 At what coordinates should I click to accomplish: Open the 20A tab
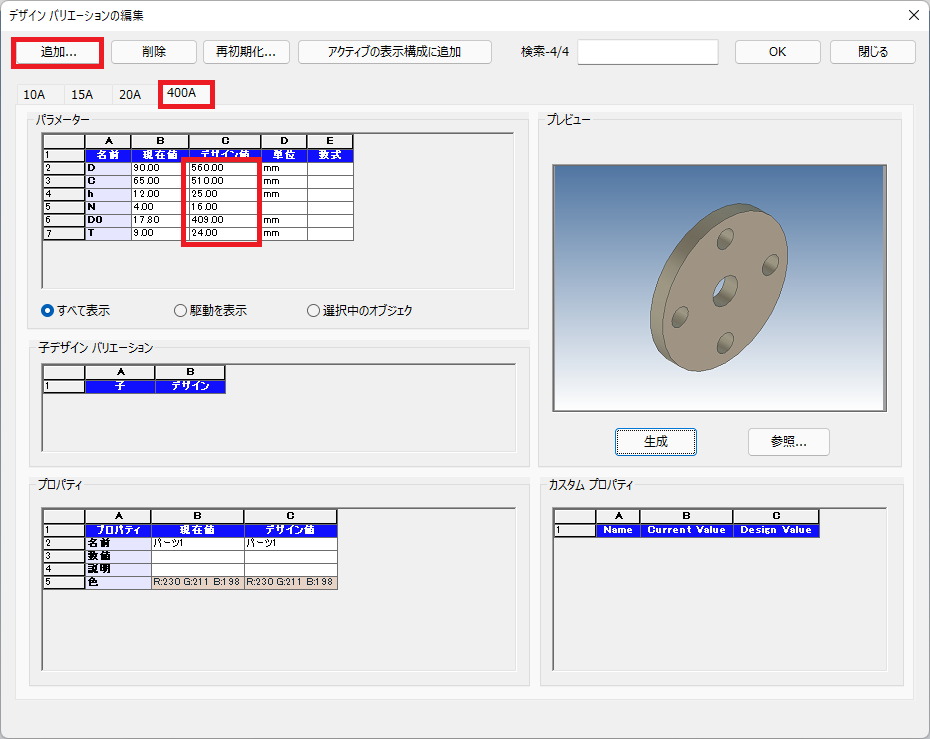click(x=130, y=95)
